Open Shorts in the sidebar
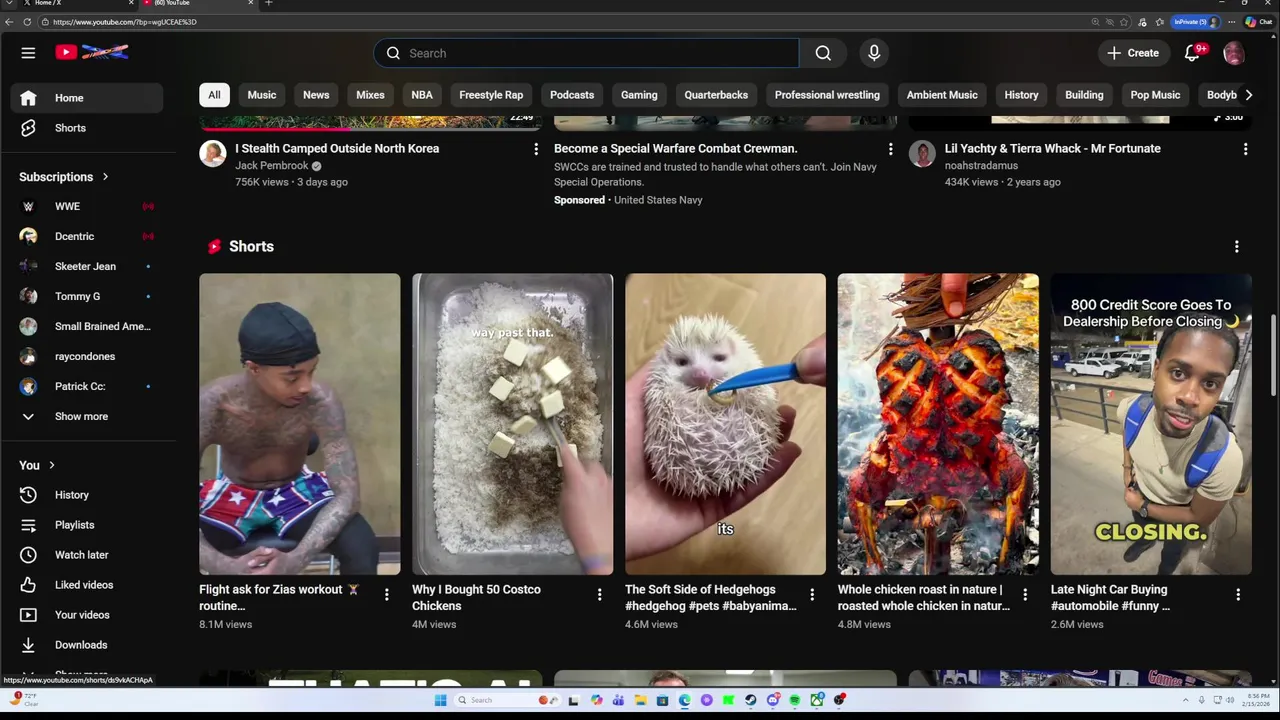1280x720 pixels. click(86, 128)
